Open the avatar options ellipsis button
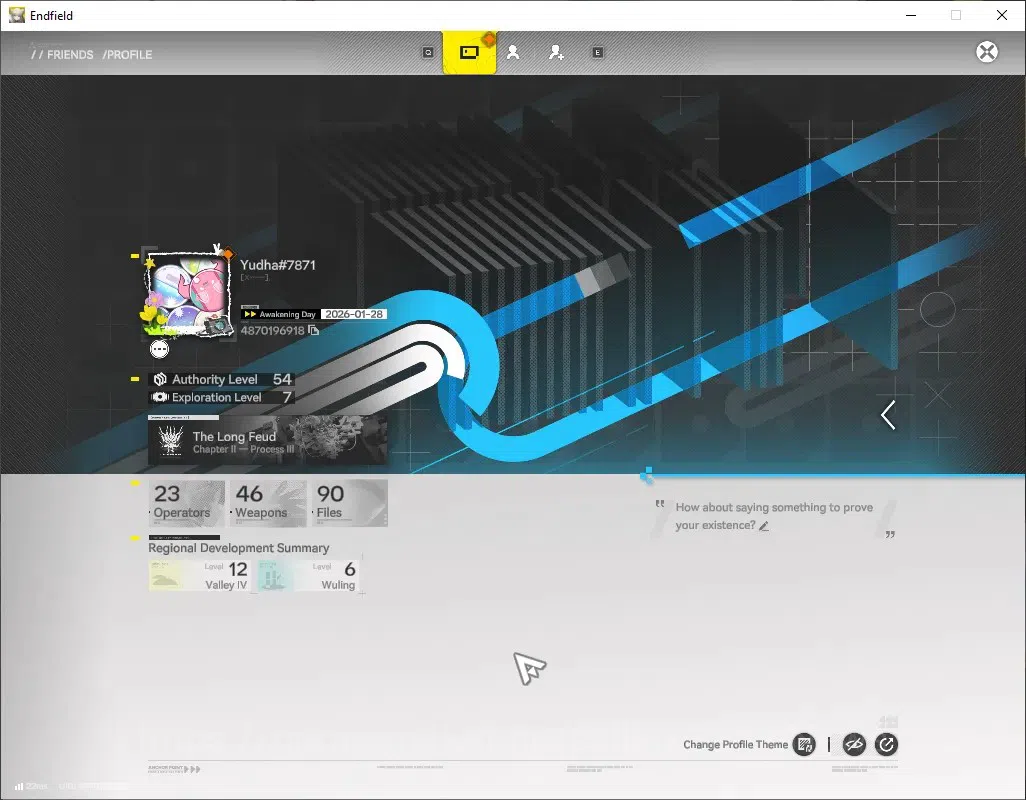Viewport: 1026px width, 800px height. pyautogui.click(x=160, y=349)
